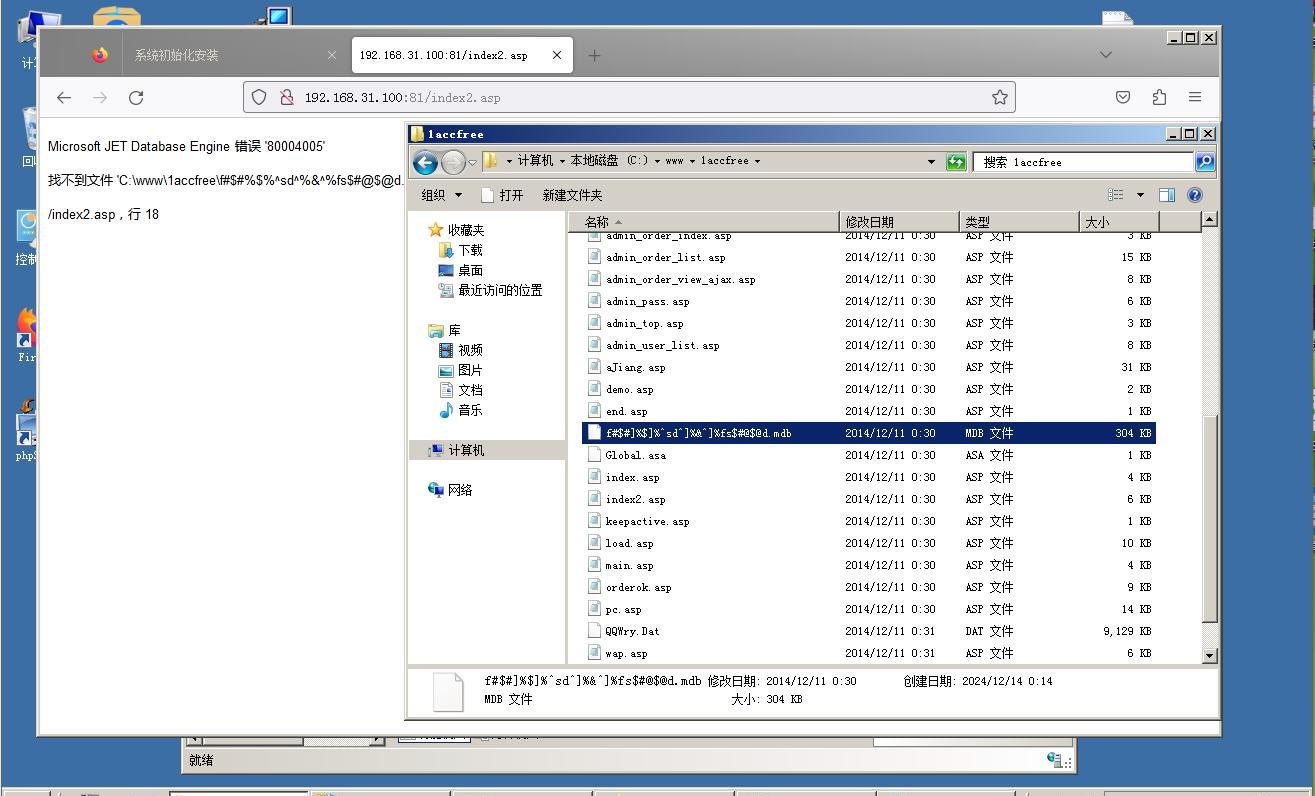Open the Firefox extensions puzzle icon
Screen dimensions: 1315x796
[x=1159, y=97]
